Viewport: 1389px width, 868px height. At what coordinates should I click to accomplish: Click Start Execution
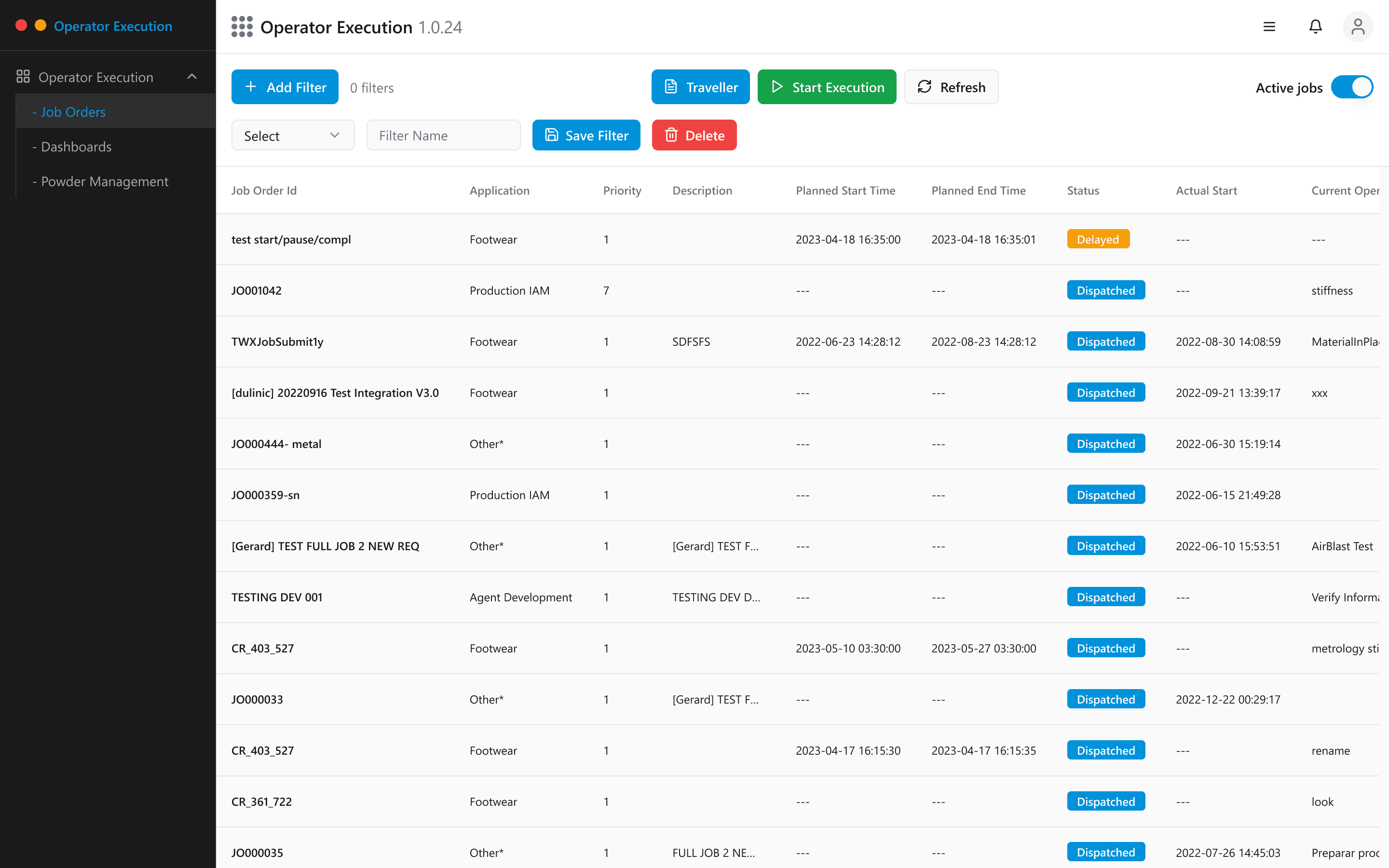click(x=827, y=87)
